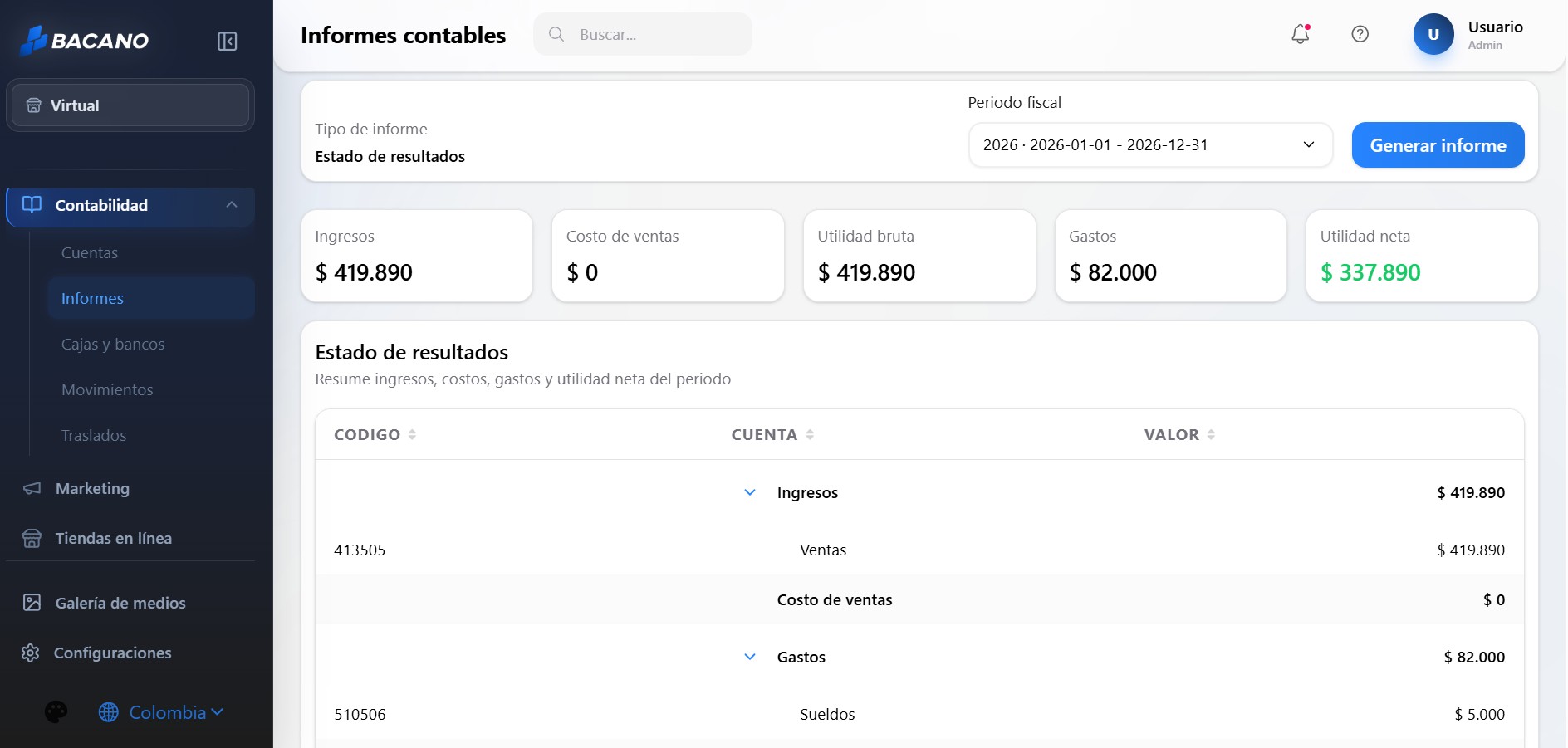Click the search magnifier icon

pyautogui.click(x=556, y=34)
